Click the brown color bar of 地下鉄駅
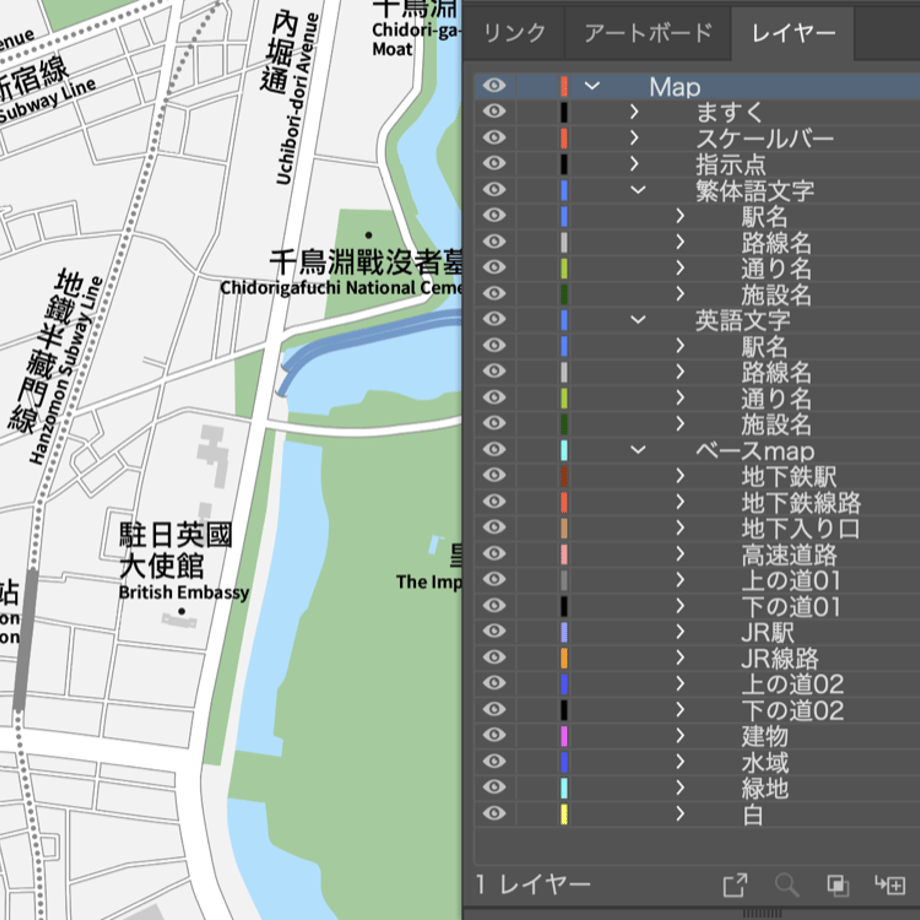 pyautogui.click(x=564, y=476)
